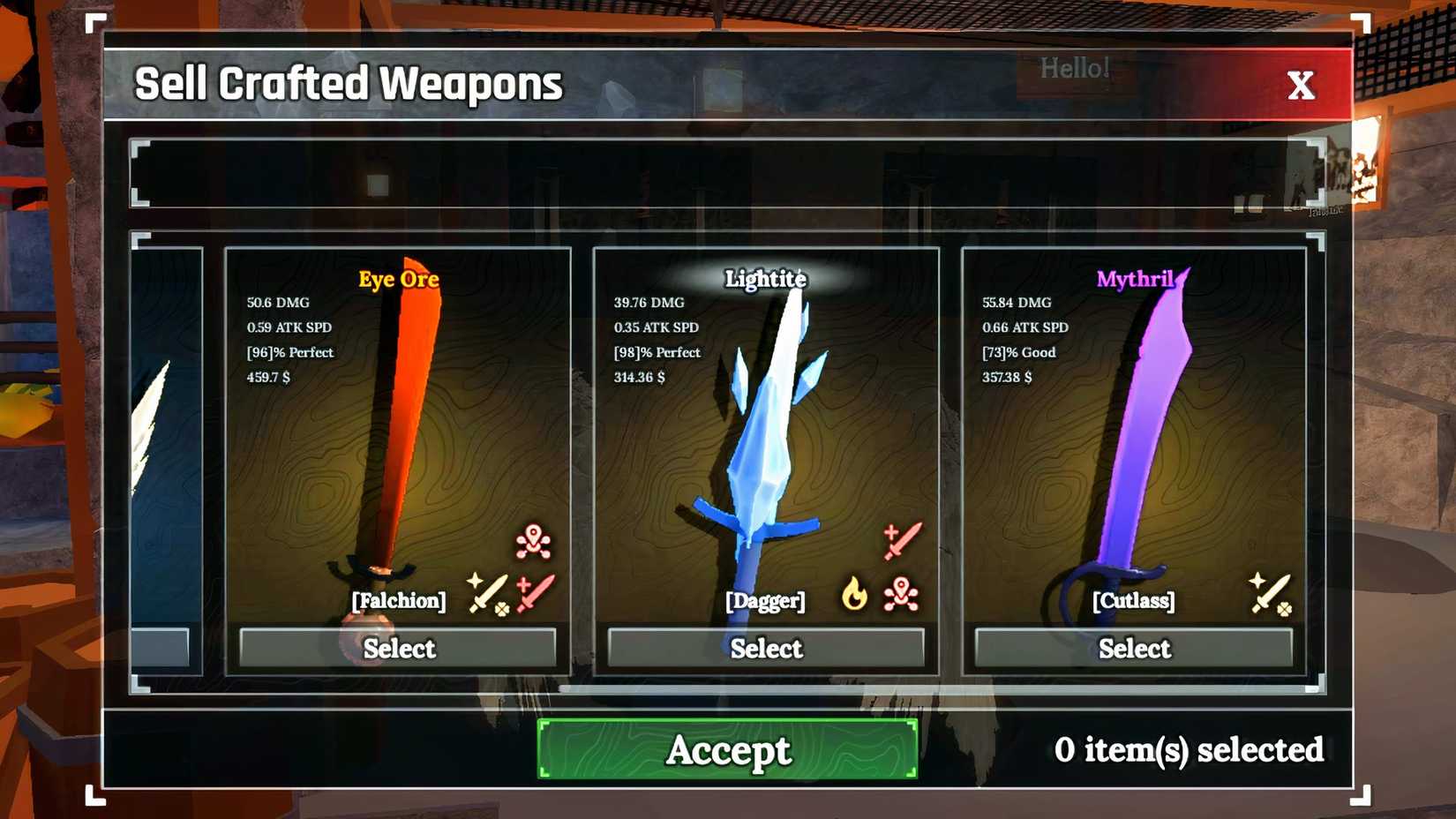Select the Lightite Dagger for selling
The image size is (1456, 819).
[766, 649]
